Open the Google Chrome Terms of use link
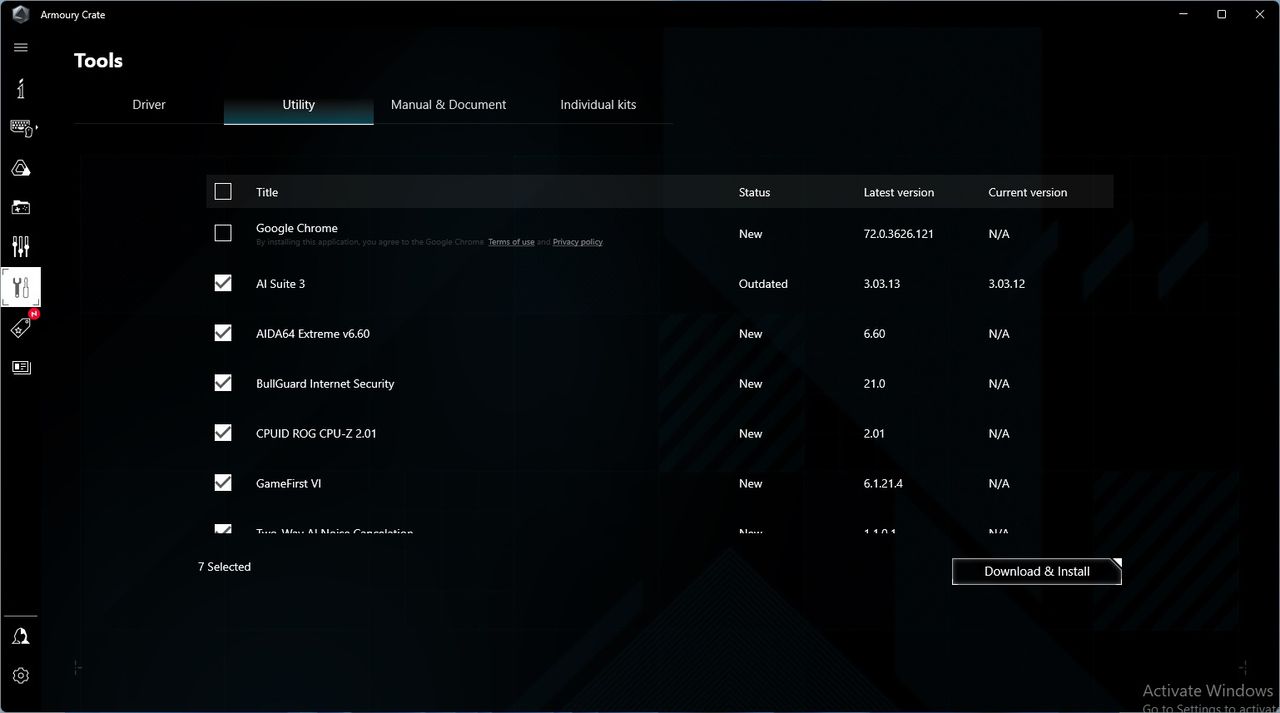Viewport: 1280px width, 713px height. (511, 242)
